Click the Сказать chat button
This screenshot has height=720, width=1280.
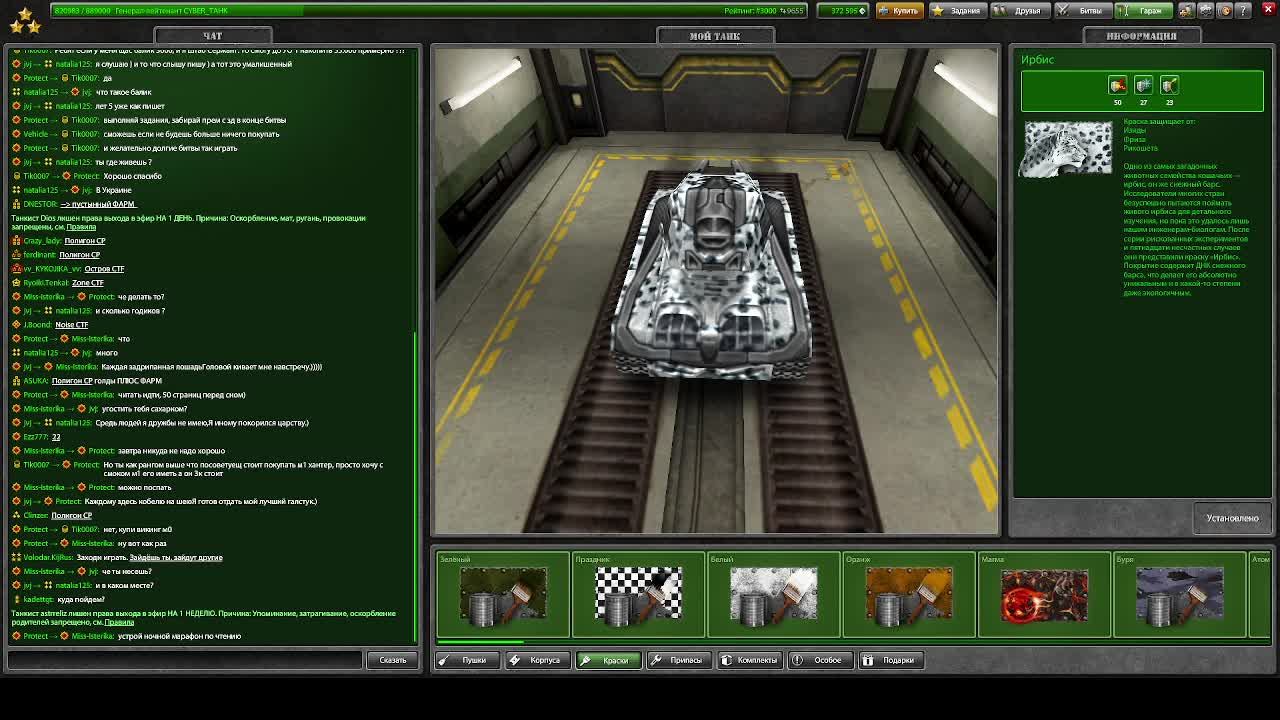pos(392,660)
